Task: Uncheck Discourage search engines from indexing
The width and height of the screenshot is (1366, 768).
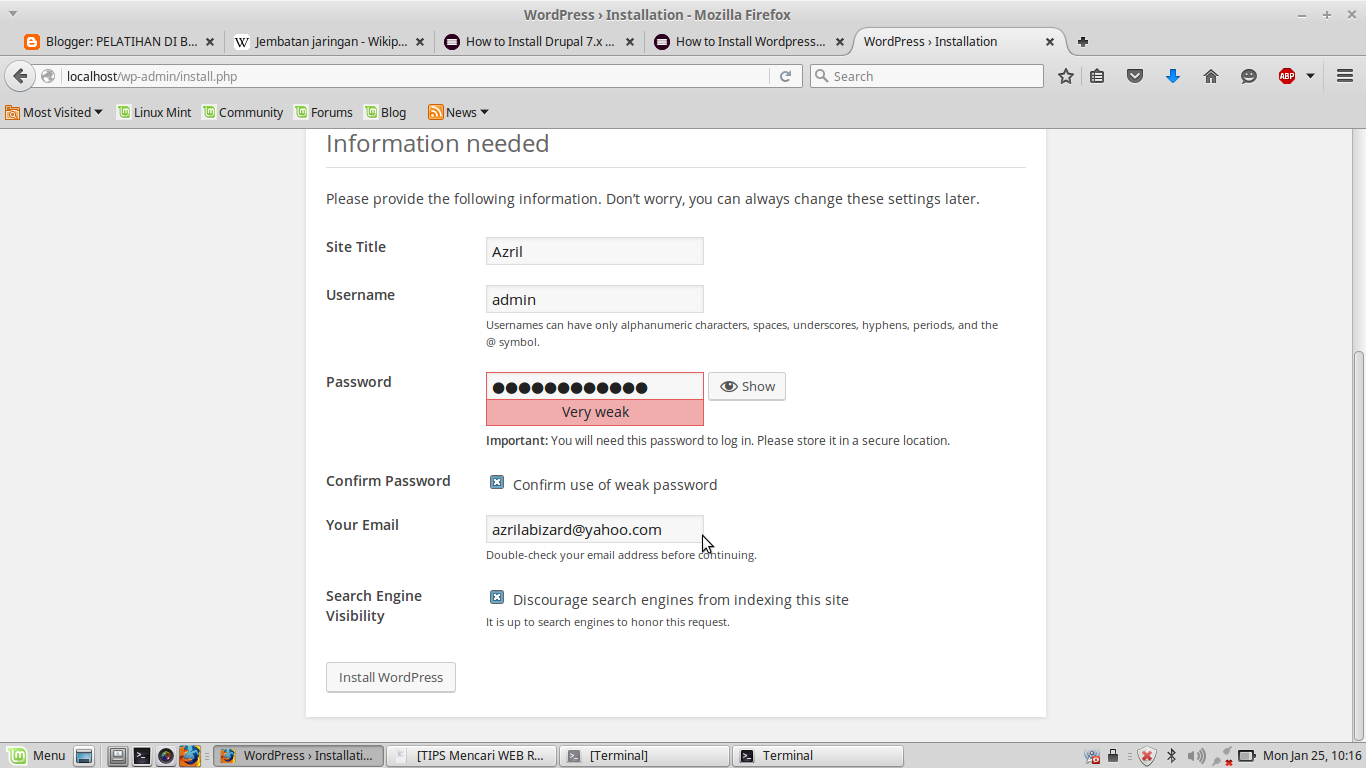Action: point(497,598)
